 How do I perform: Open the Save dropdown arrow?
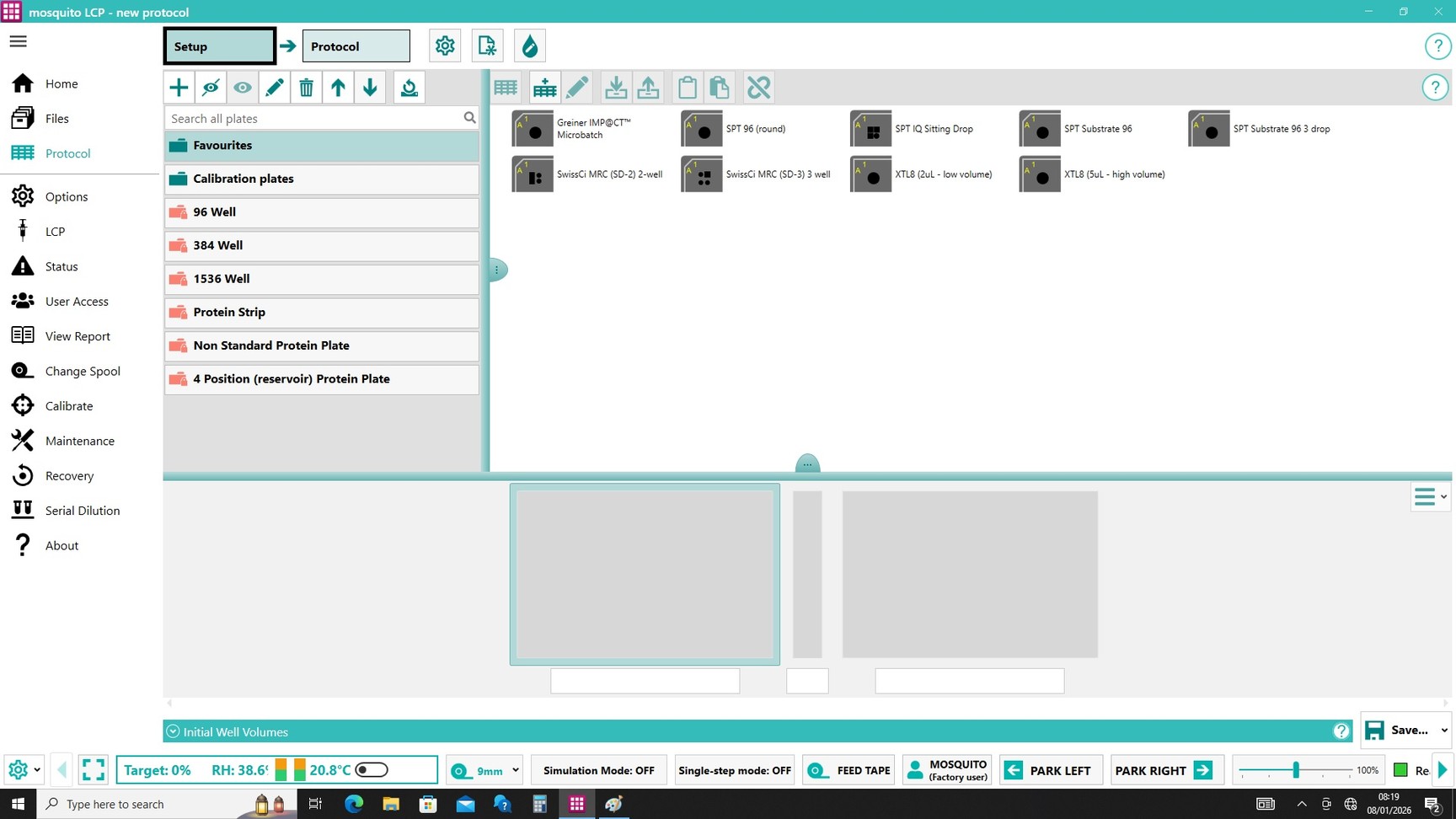pyautogui.click(x=1443, y=731)
